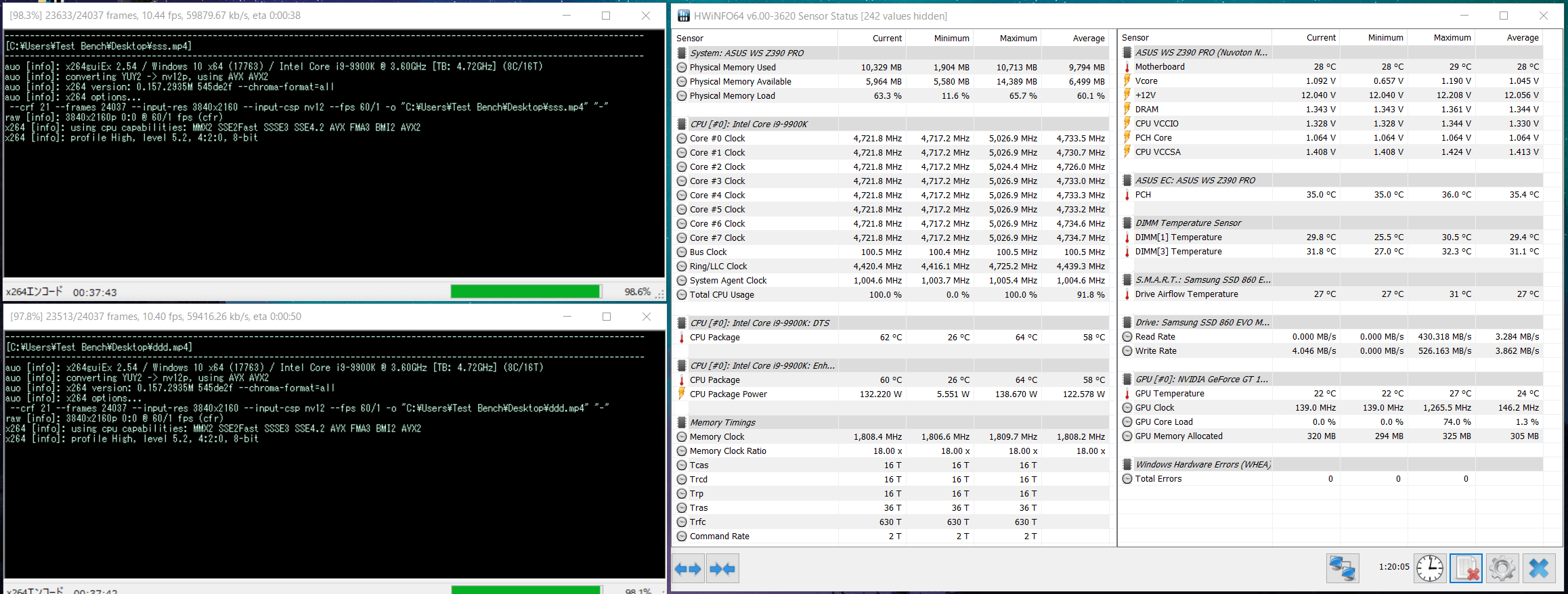Click the circle icon next to Total Errors
This screenshot has height=594, width=1568.
[1127, 478]
